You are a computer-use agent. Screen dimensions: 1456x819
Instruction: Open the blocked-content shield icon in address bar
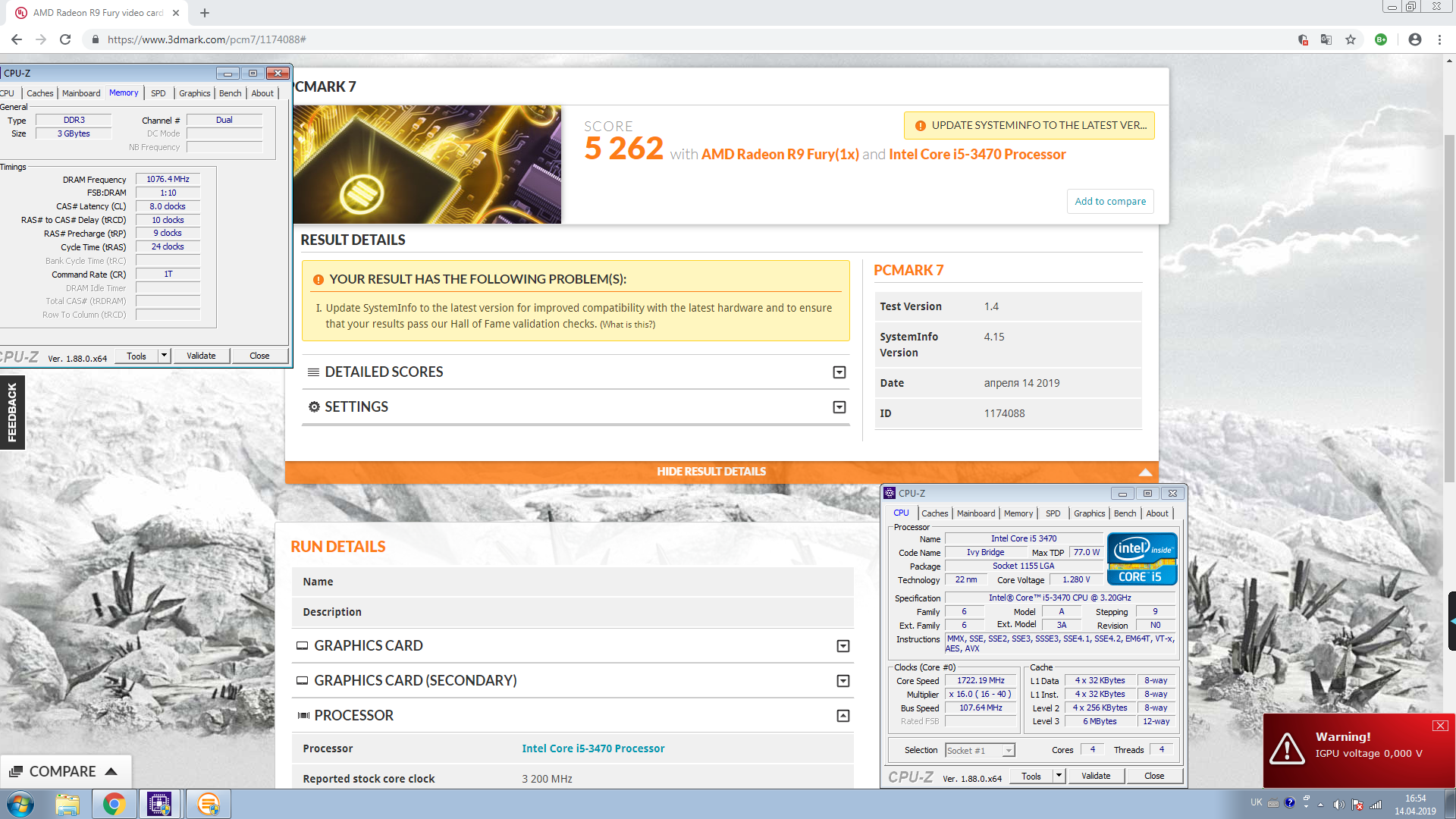click(1303, 39)
